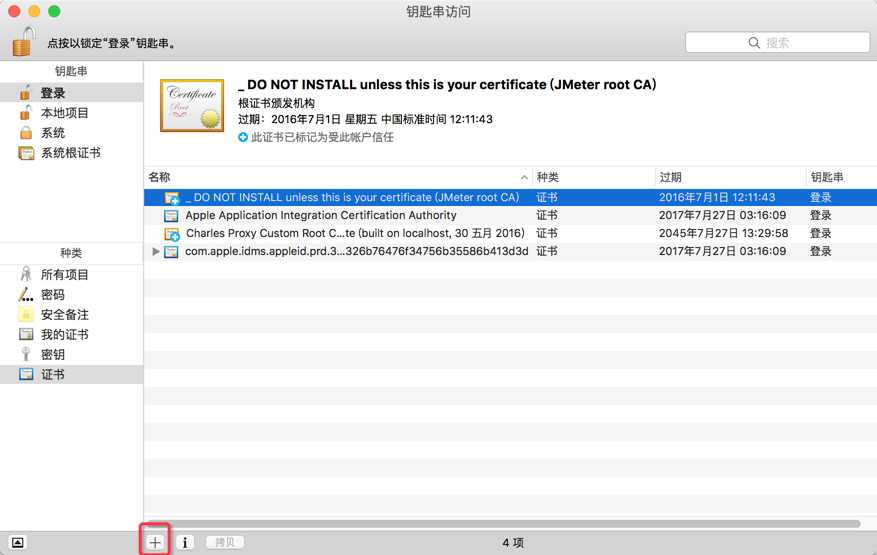The width and height of the screenshot is (877, 555).
Task: Expand the com.apple.idms.appleid.prd disclosure triangle
Action: (x=156, y=251)
